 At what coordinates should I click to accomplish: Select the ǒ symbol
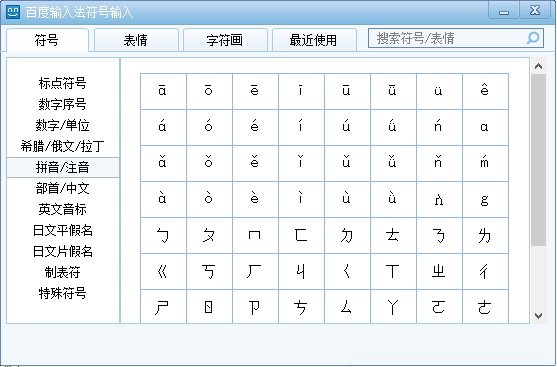(x=209, y=163)
